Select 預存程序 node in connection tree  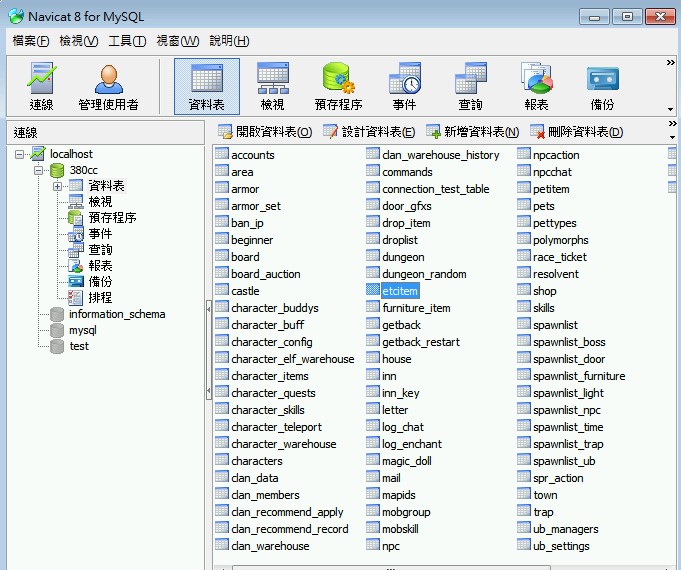coord(112,218)
